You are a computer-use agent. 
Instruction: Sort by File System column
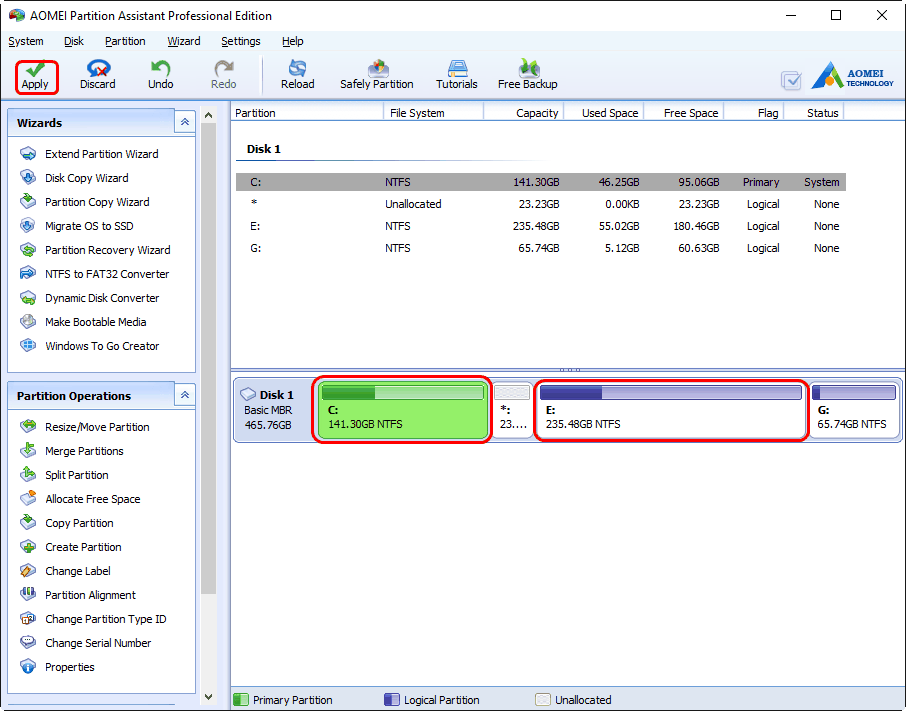pyautogui.click(x=433, y=113)
